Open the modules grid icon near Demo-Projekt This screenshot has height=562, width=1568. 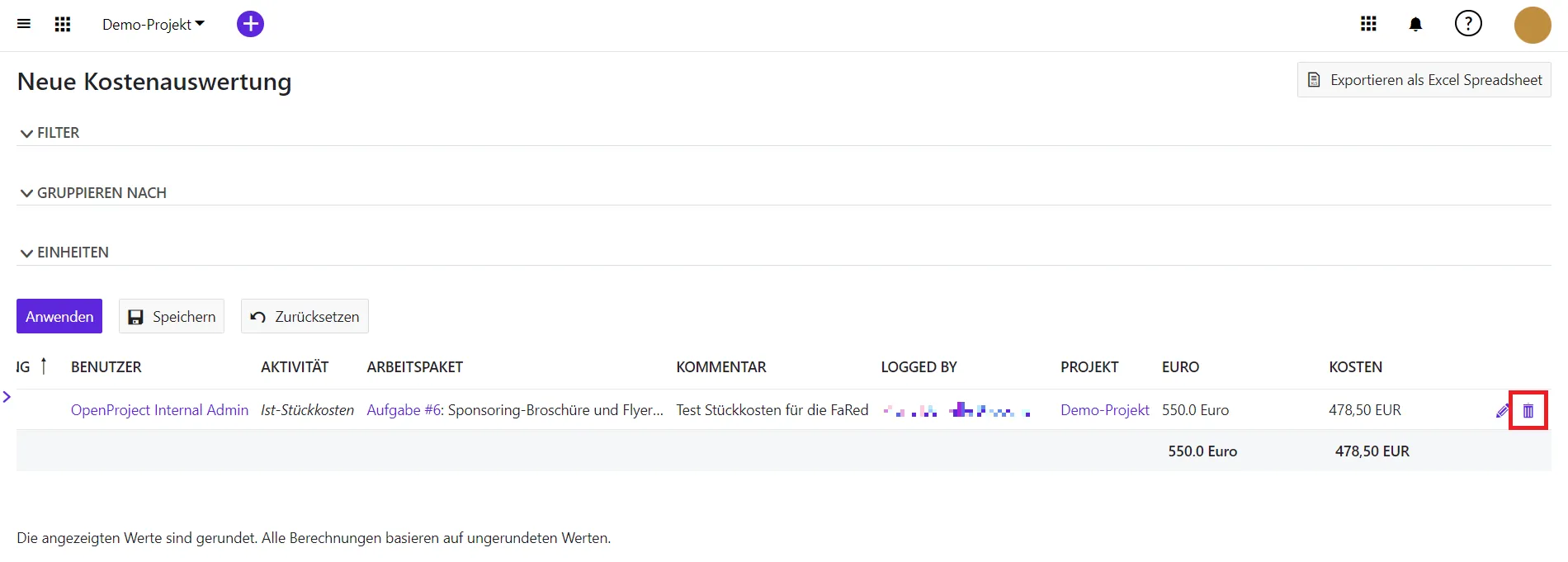coord(63,24)
